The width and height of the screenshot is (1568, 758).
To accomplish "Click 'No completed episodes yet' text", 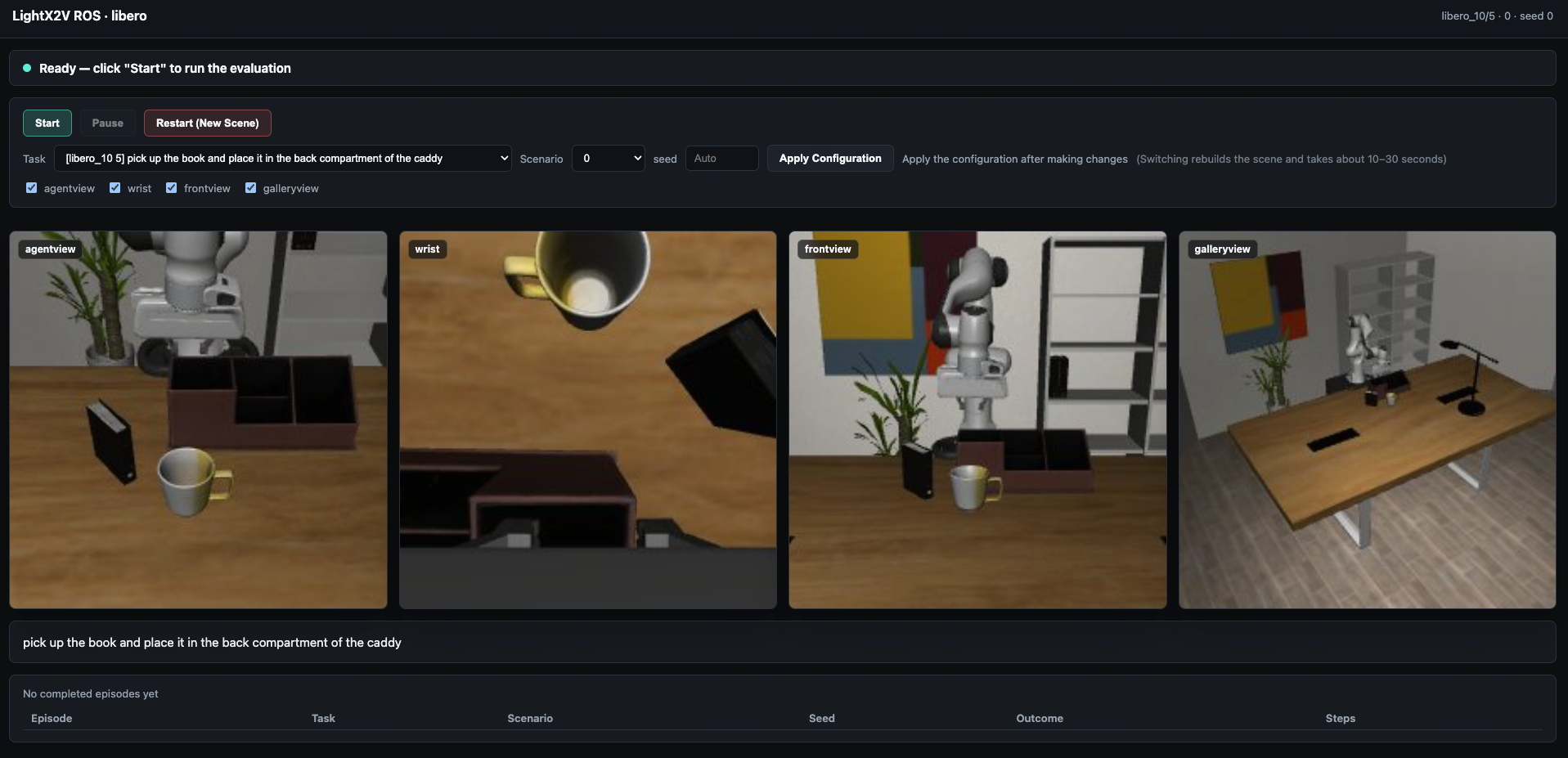I will point(91,693).
